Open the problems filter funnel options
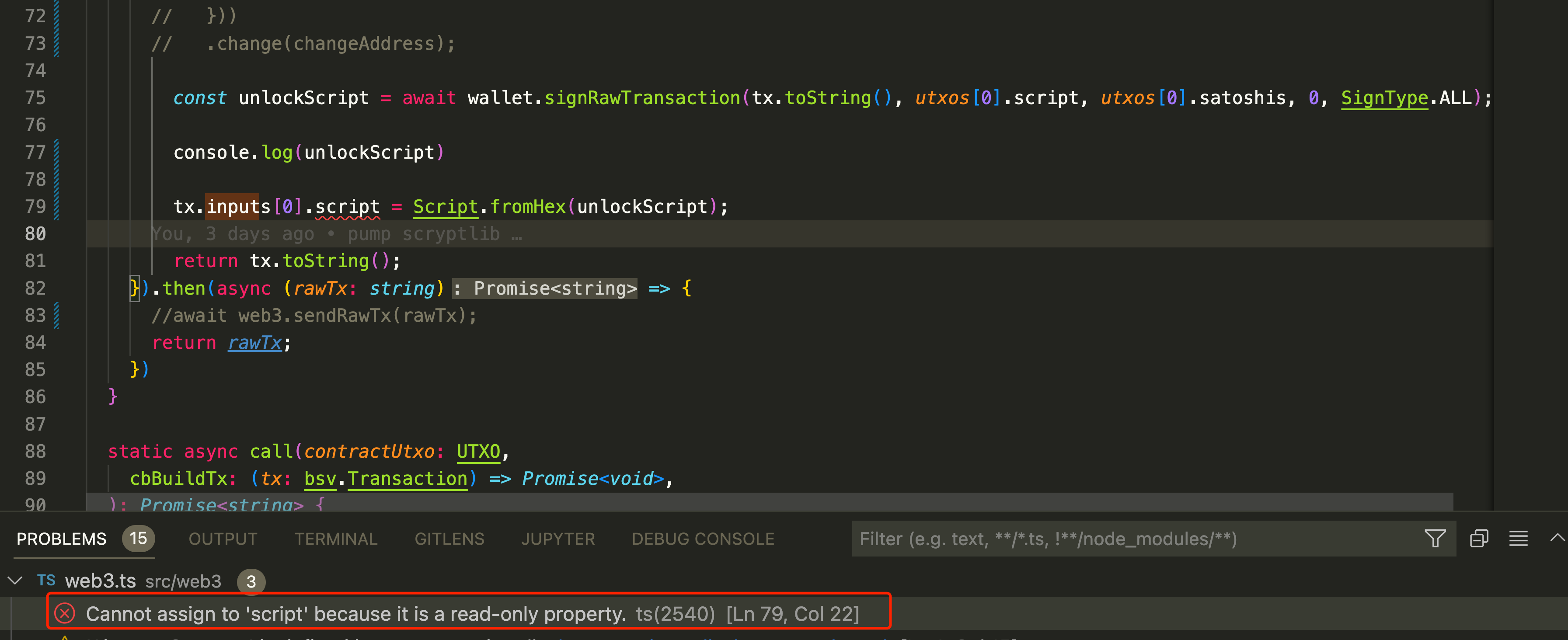 coord(1435,539)
